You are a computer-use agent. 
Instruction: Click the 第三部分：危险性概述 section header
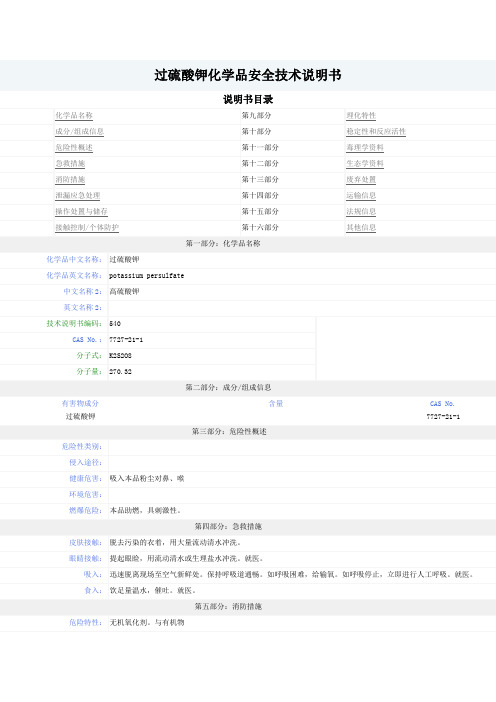(229, 432)
